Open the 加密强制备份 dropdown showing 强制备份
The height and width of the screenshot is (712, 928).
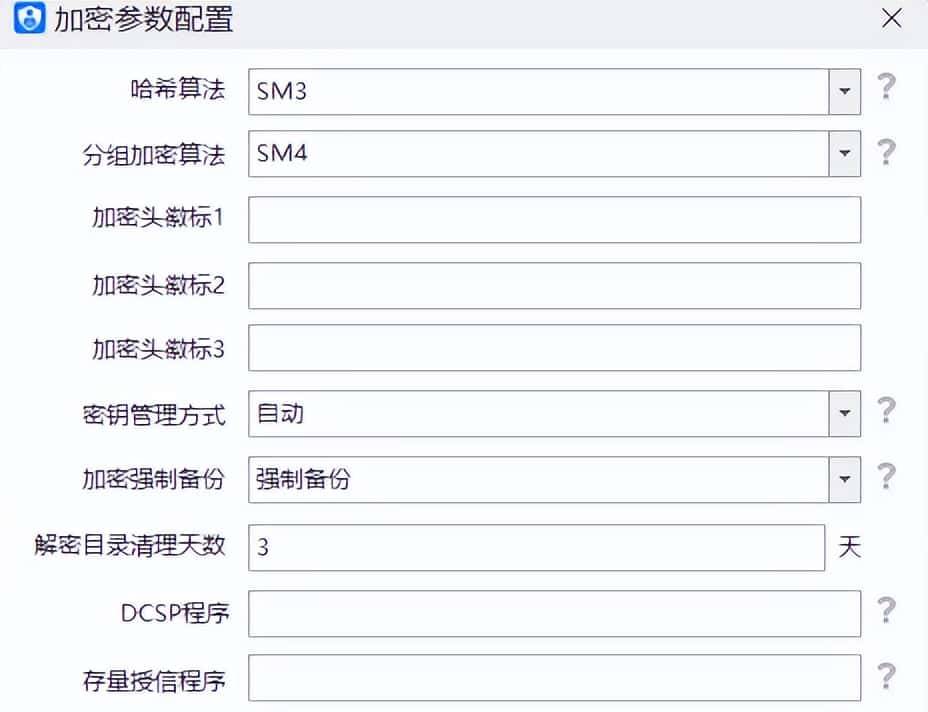(845, 479)
